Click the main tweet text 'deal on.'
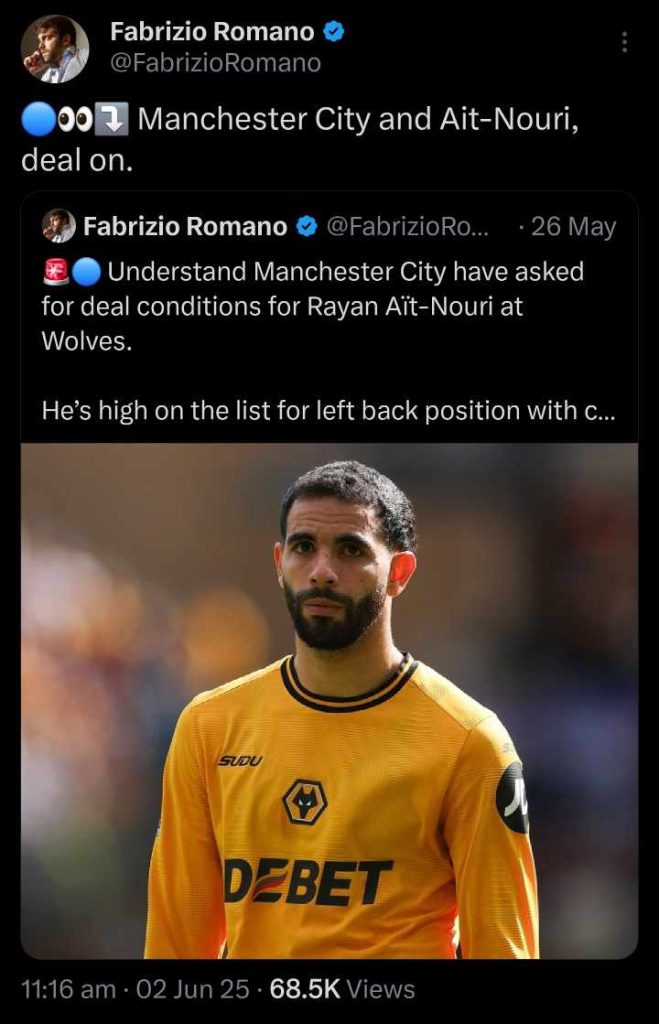 click(x=77, y=160)
